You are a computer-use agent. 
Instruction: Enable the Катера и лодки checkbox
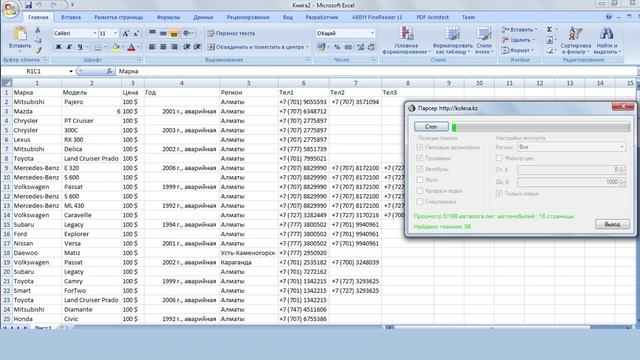[x=420, y=191]
